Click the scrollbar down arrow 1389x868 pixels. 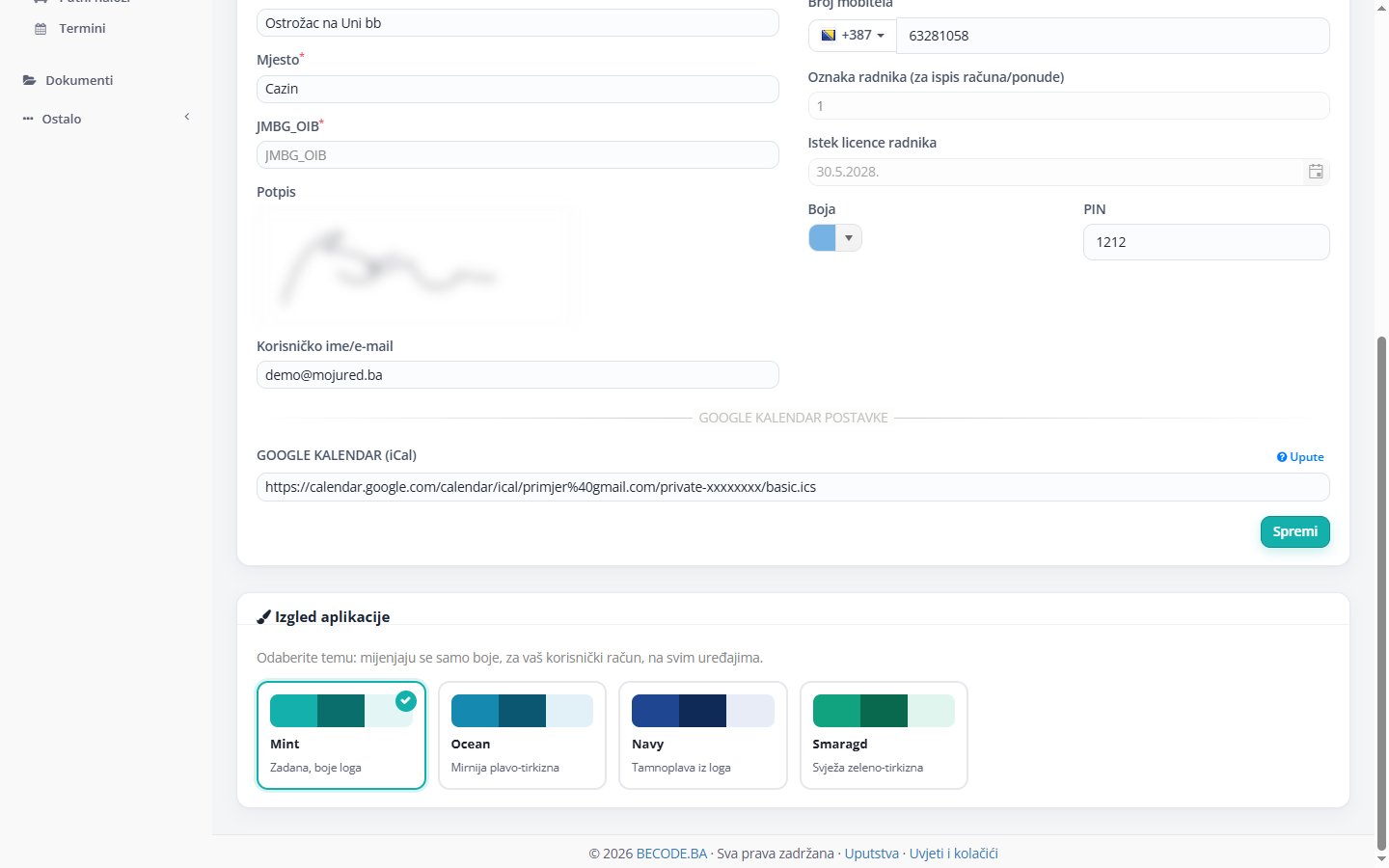click(1381, 858)
